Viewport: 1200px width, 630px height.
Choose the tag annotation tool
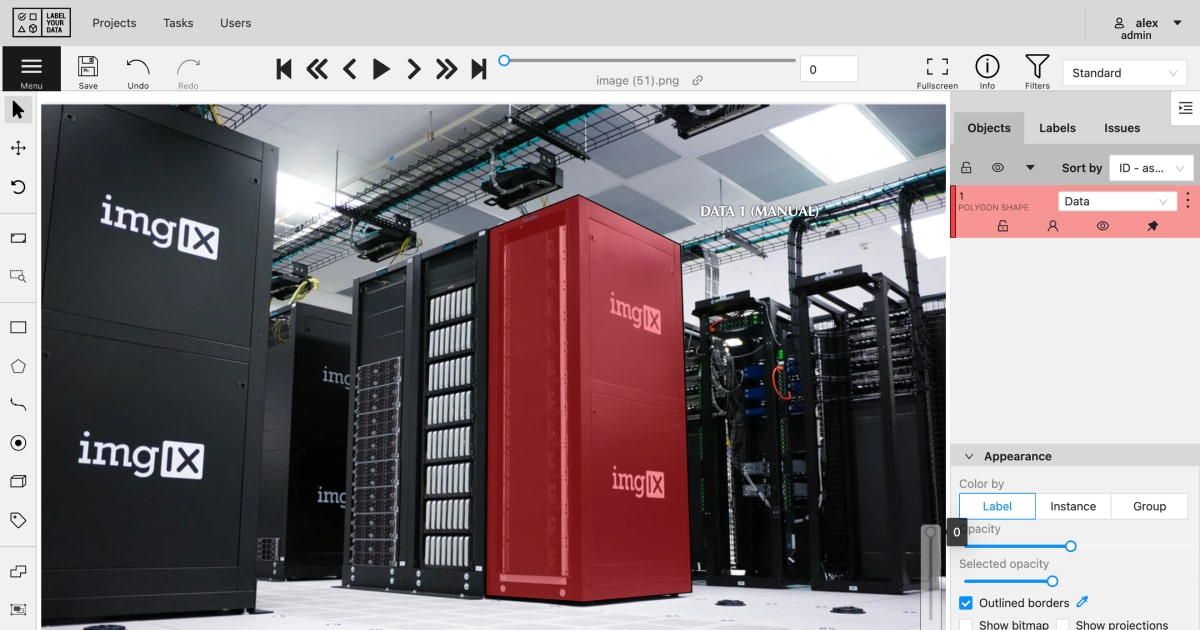[18, 520]
